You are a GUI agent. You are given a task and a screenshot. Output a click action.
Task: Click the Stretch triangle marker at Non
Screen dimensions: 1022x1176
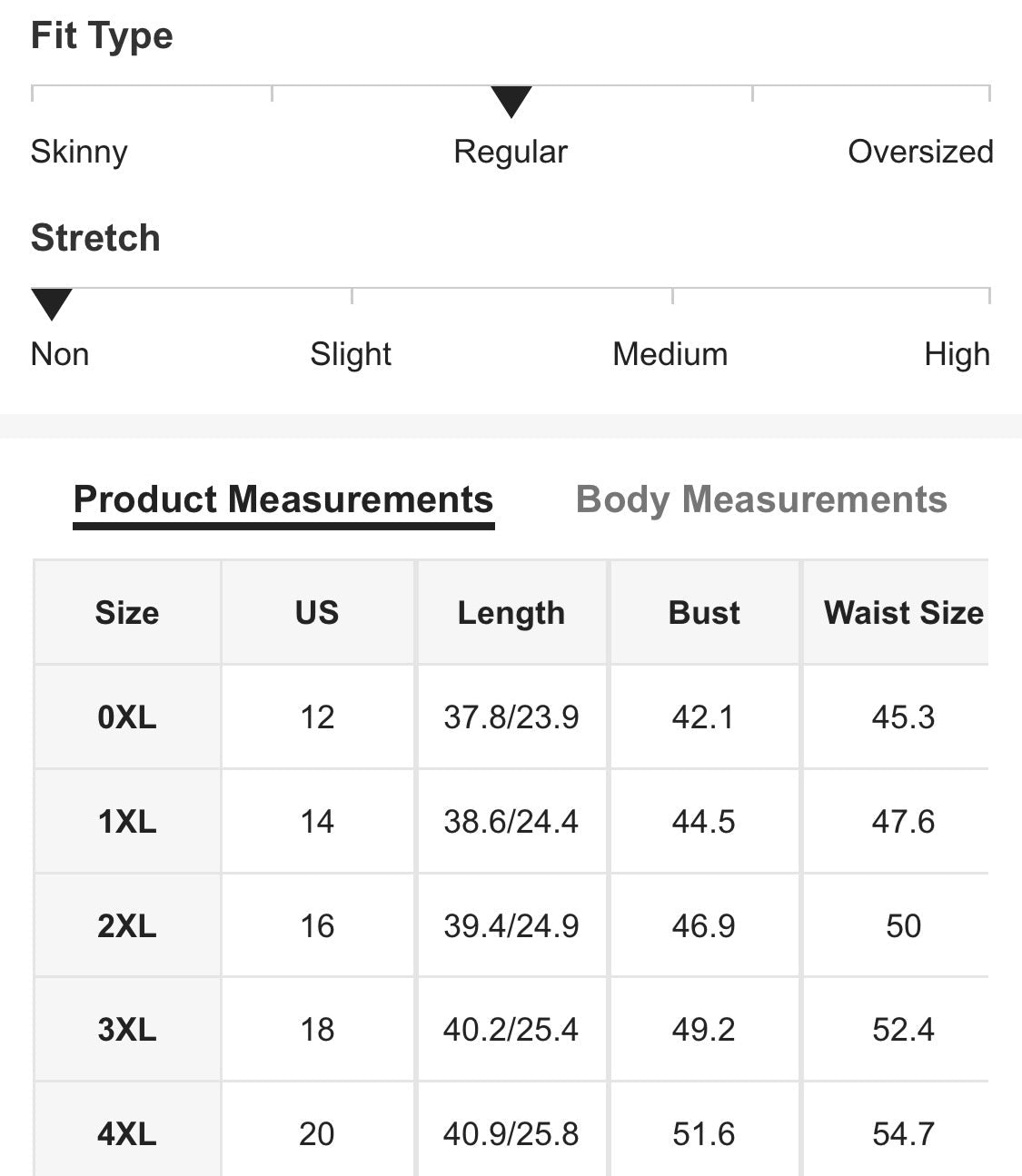(52, 304)
